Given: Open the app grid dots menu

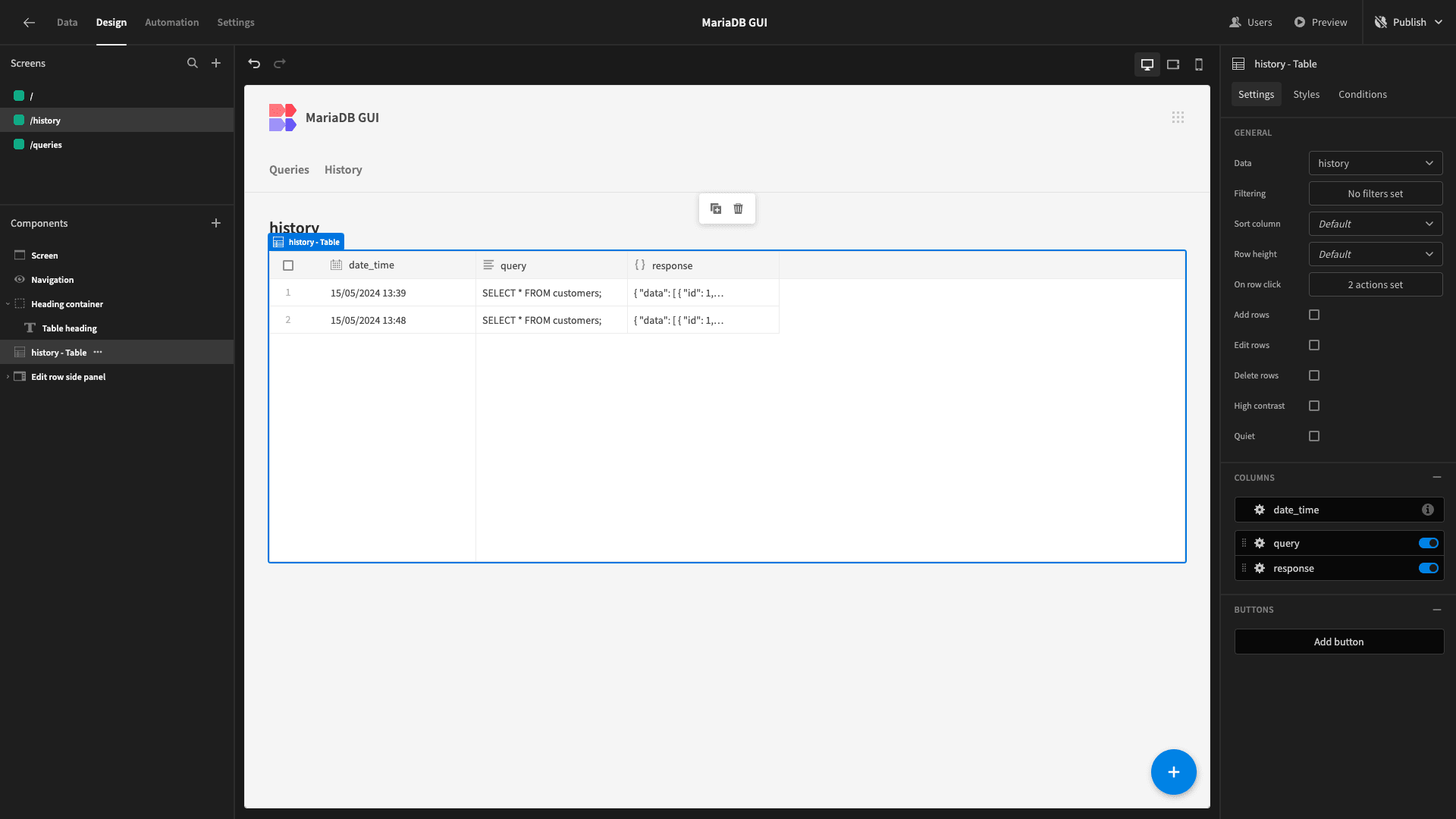Looking at the screenshot, I should coord(1178,118).
